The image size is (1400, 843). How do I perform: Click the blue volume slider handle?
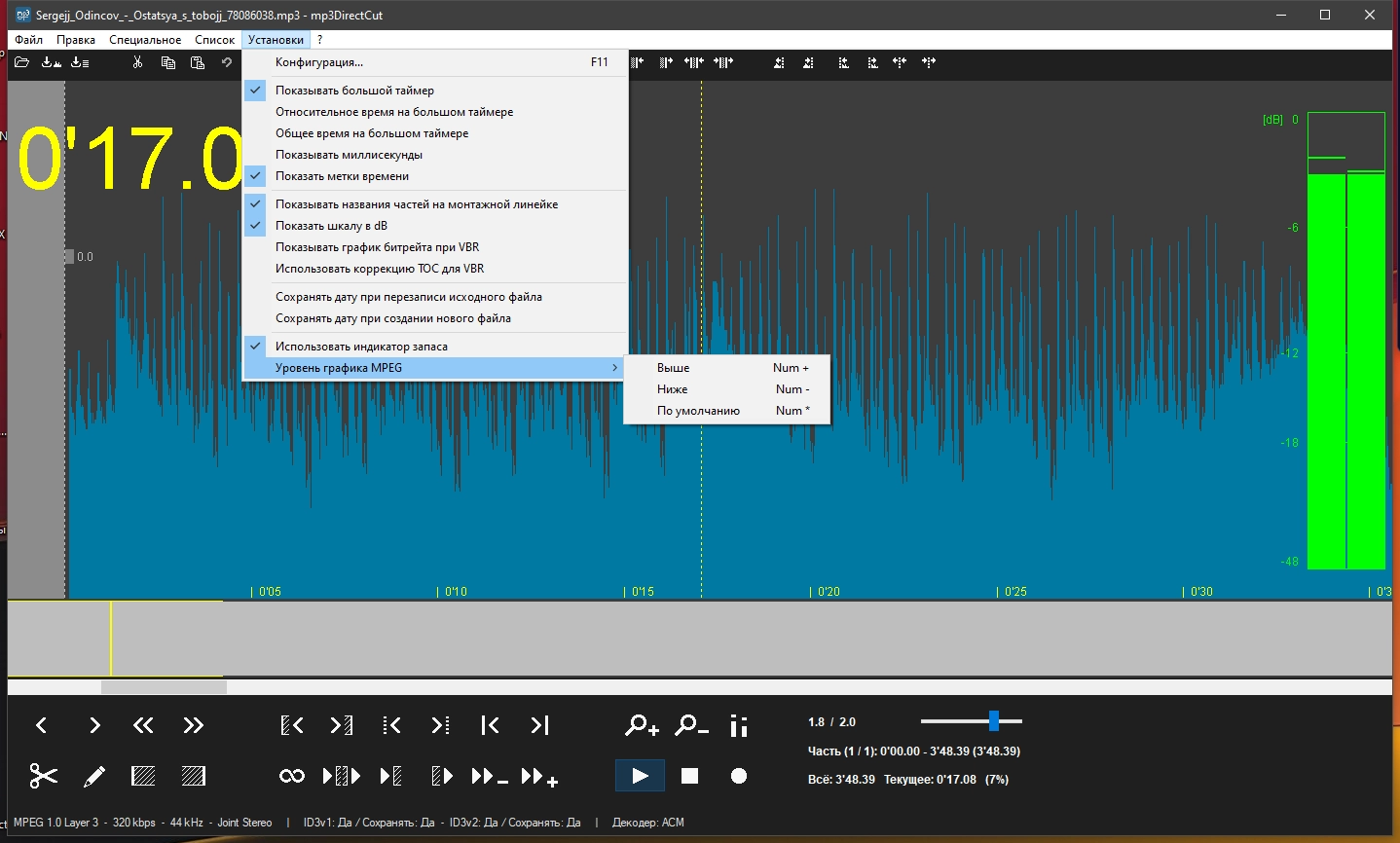(x=993, y=721)
